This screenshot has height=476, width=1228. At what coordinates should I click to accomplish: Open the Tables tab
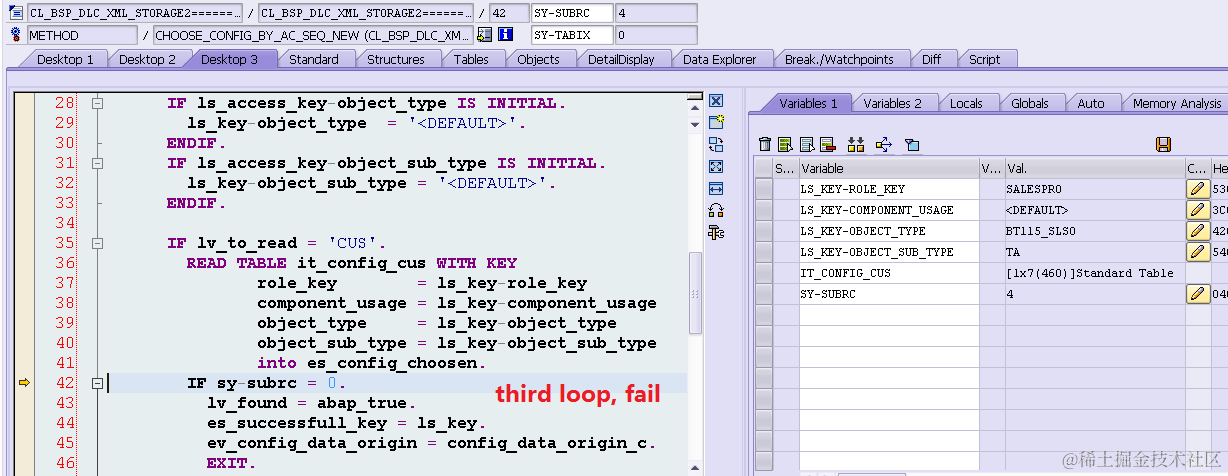471,59
